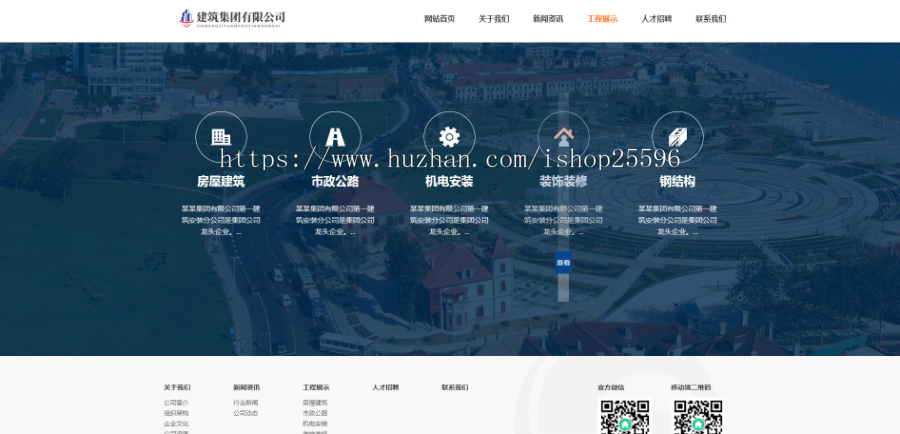Open the 装饰装修 category heading
Screen dimensions: 900x434
[563, 182]
